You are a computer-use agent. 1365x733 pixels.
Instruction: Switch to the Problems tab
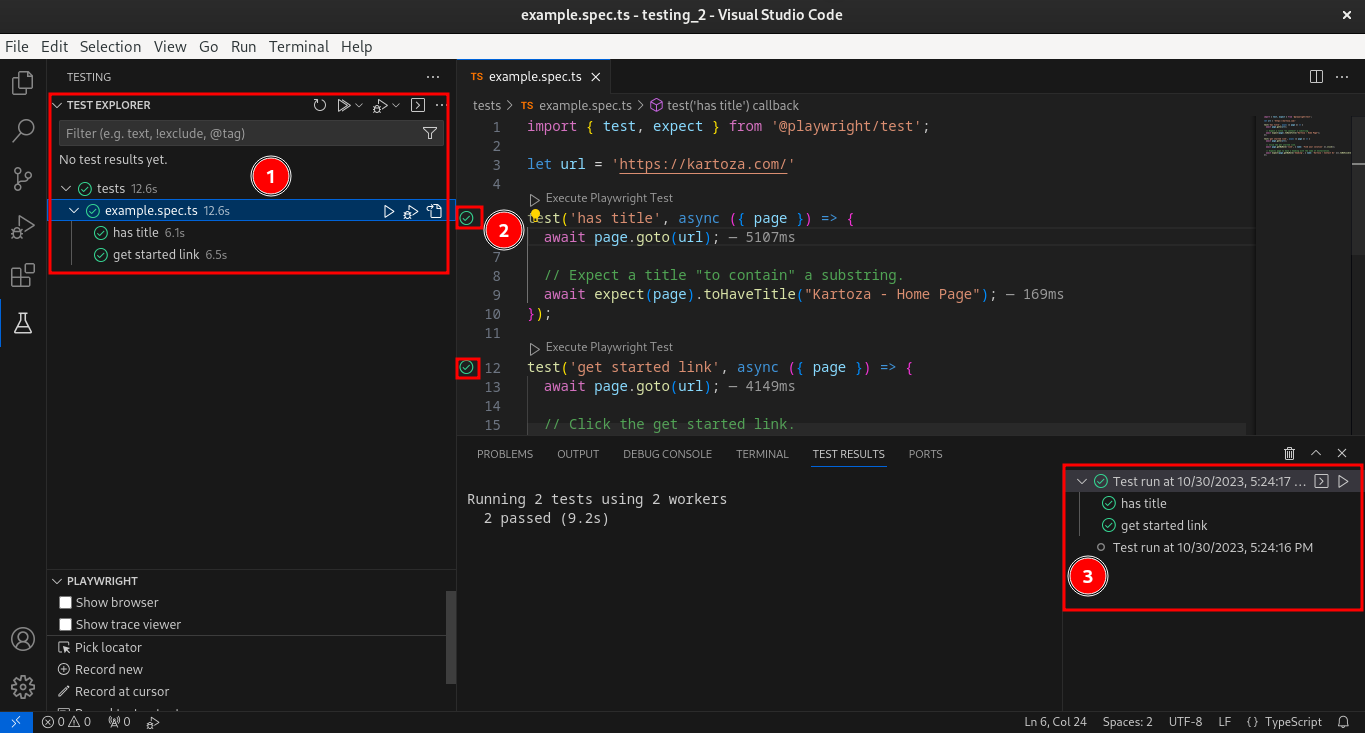coord(505,454)
